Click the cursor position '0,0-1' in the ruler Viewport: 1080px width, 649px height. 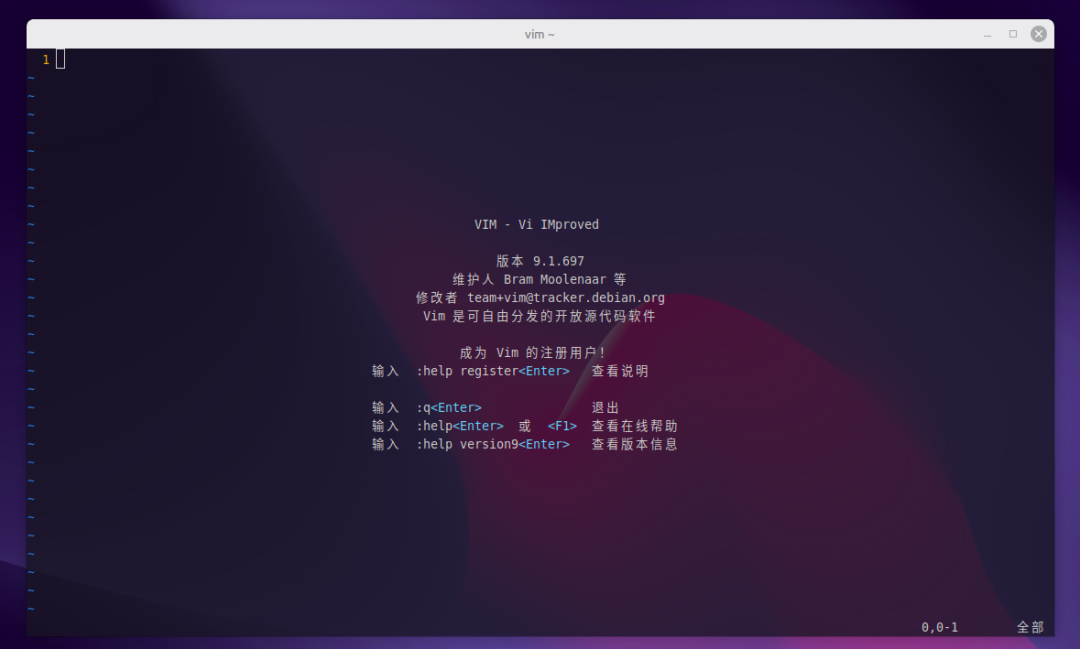tap(939, 628)
